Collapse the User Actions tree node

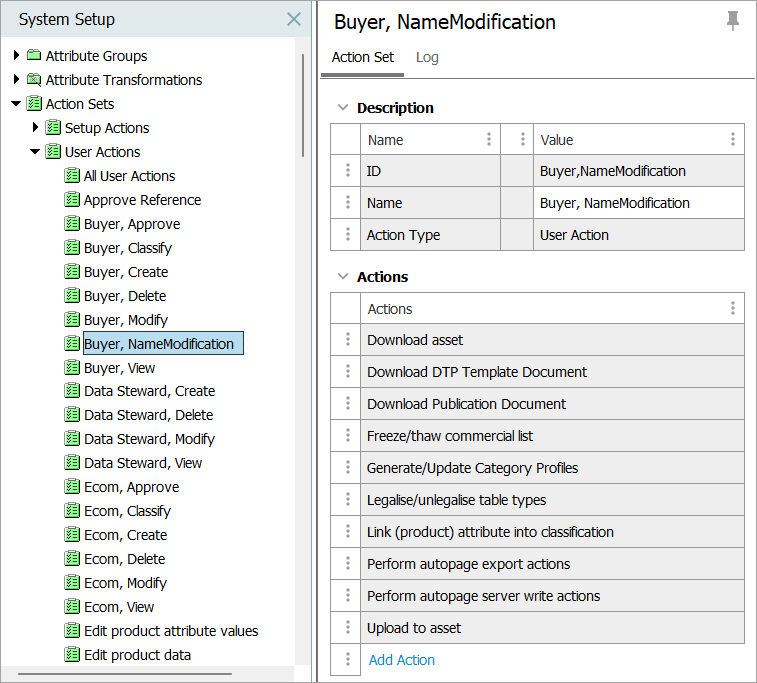35,152
